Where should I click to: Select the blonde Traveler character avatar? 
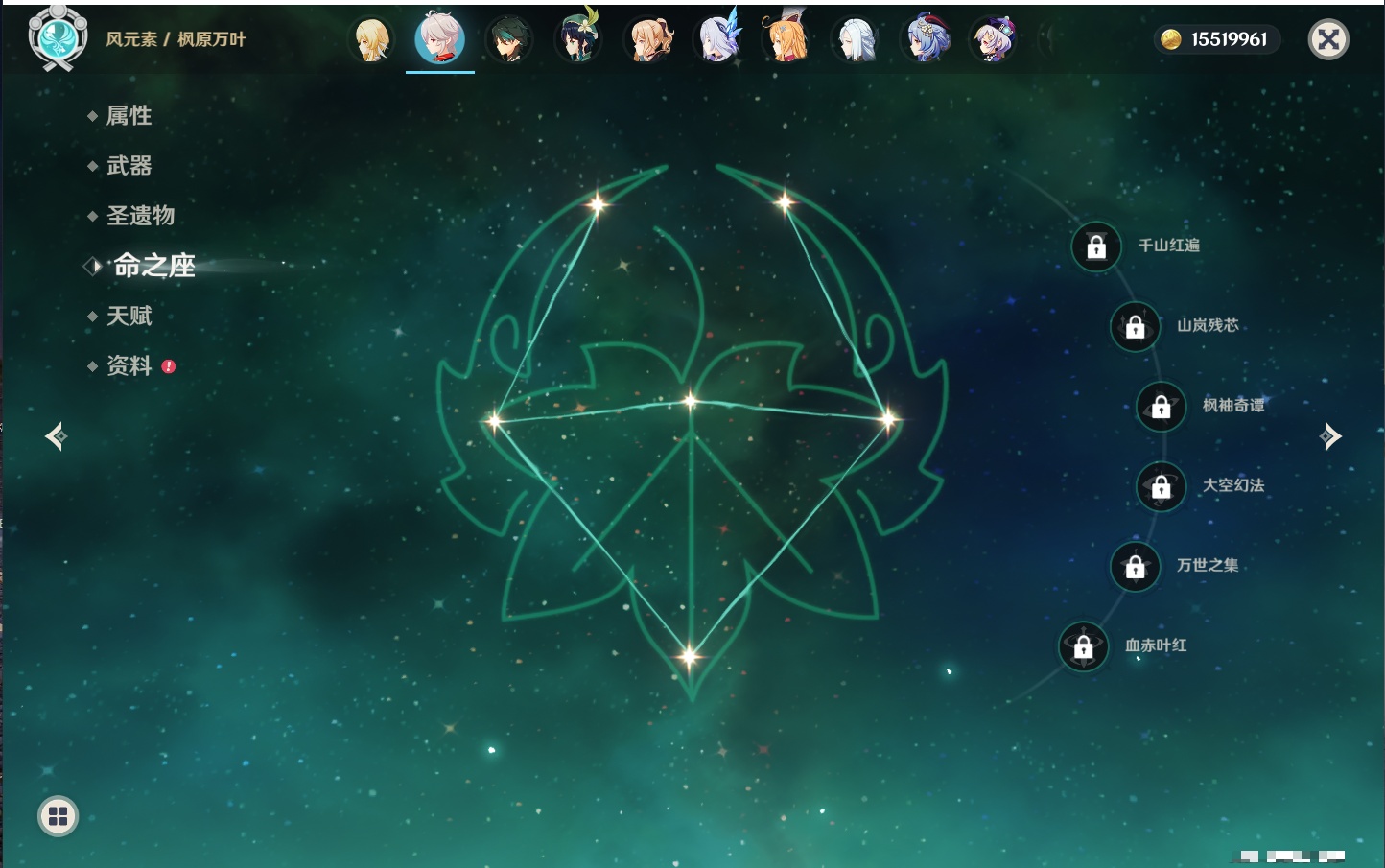(371, 40)
